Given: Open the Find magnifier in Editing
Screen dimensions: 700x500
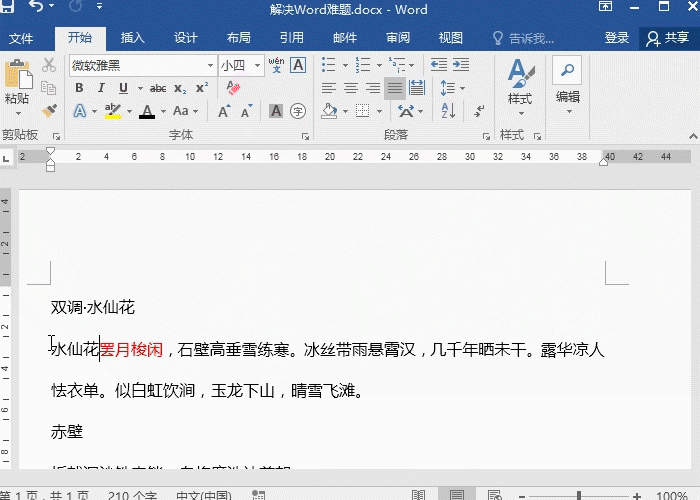Looking at the screenshot, I should [567, 70].
